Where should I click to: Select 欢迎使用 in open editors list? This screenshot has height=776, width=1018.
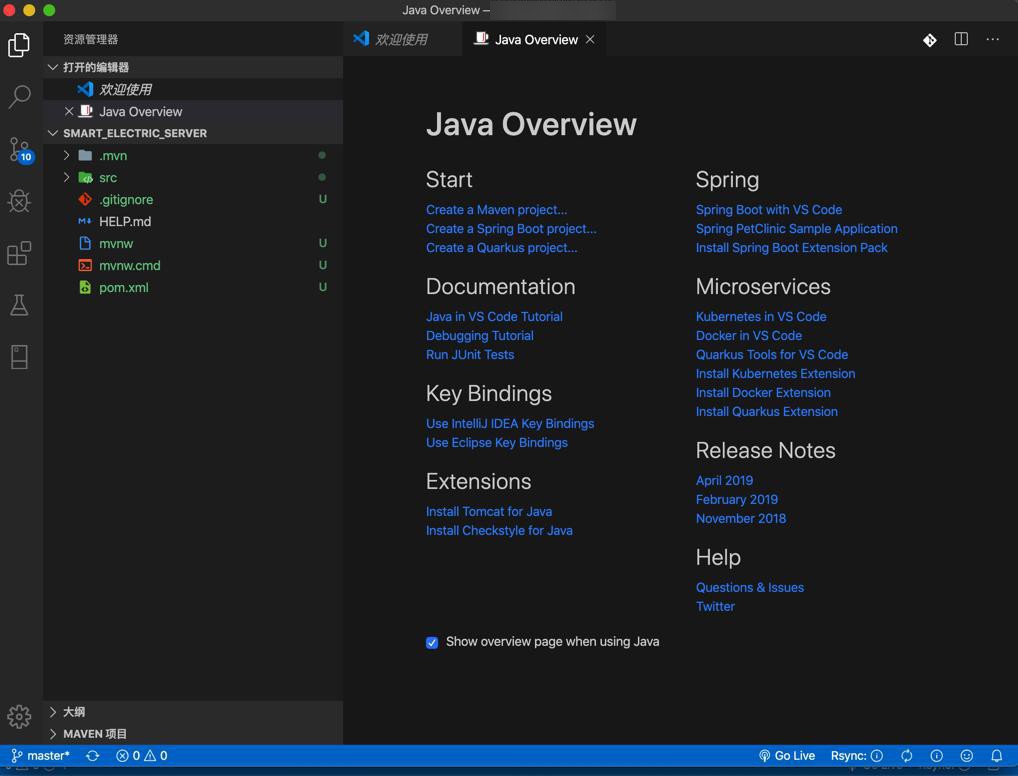[x=193, y=89]
